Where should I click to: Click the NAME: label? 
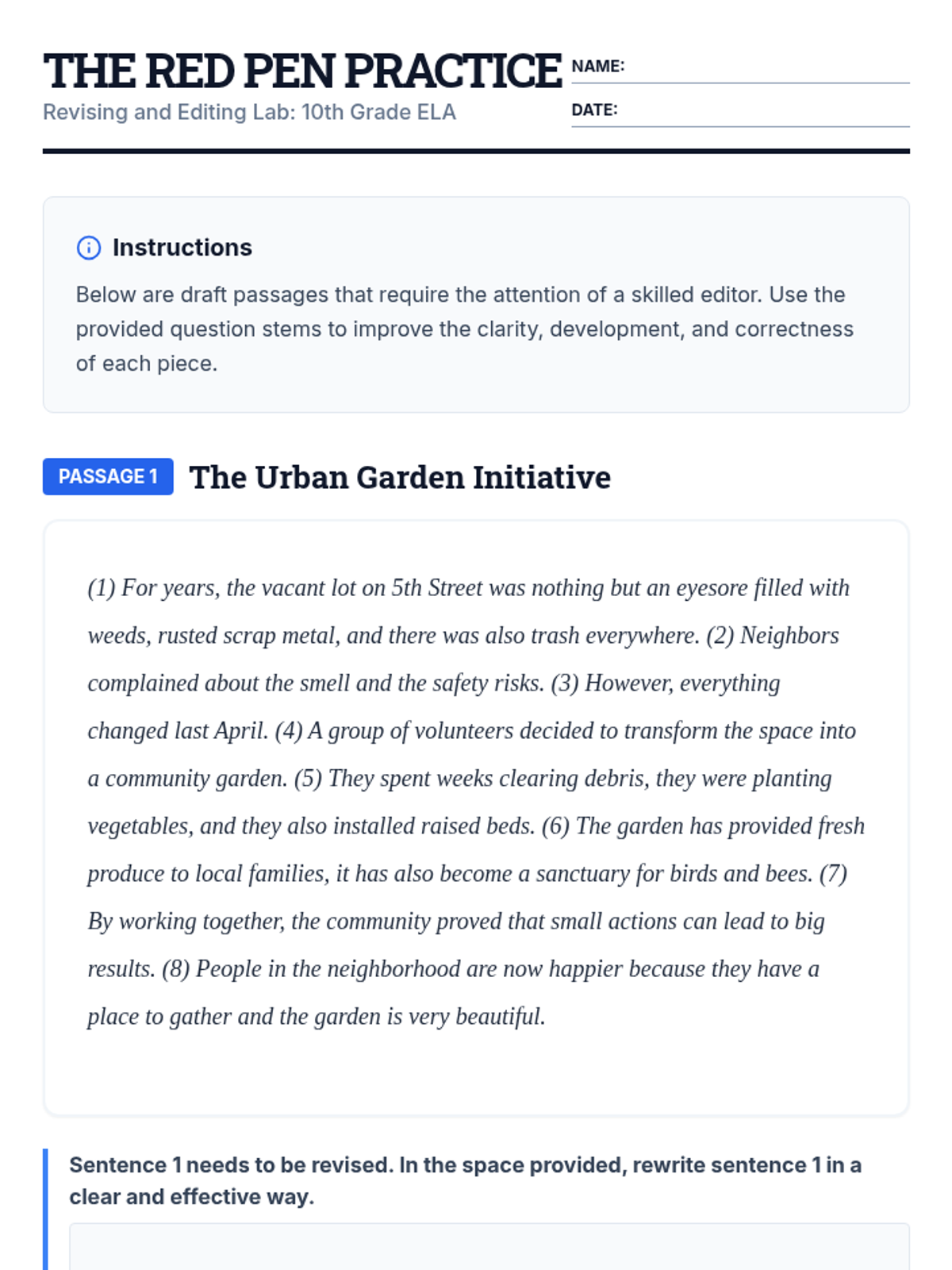[597, 67]
